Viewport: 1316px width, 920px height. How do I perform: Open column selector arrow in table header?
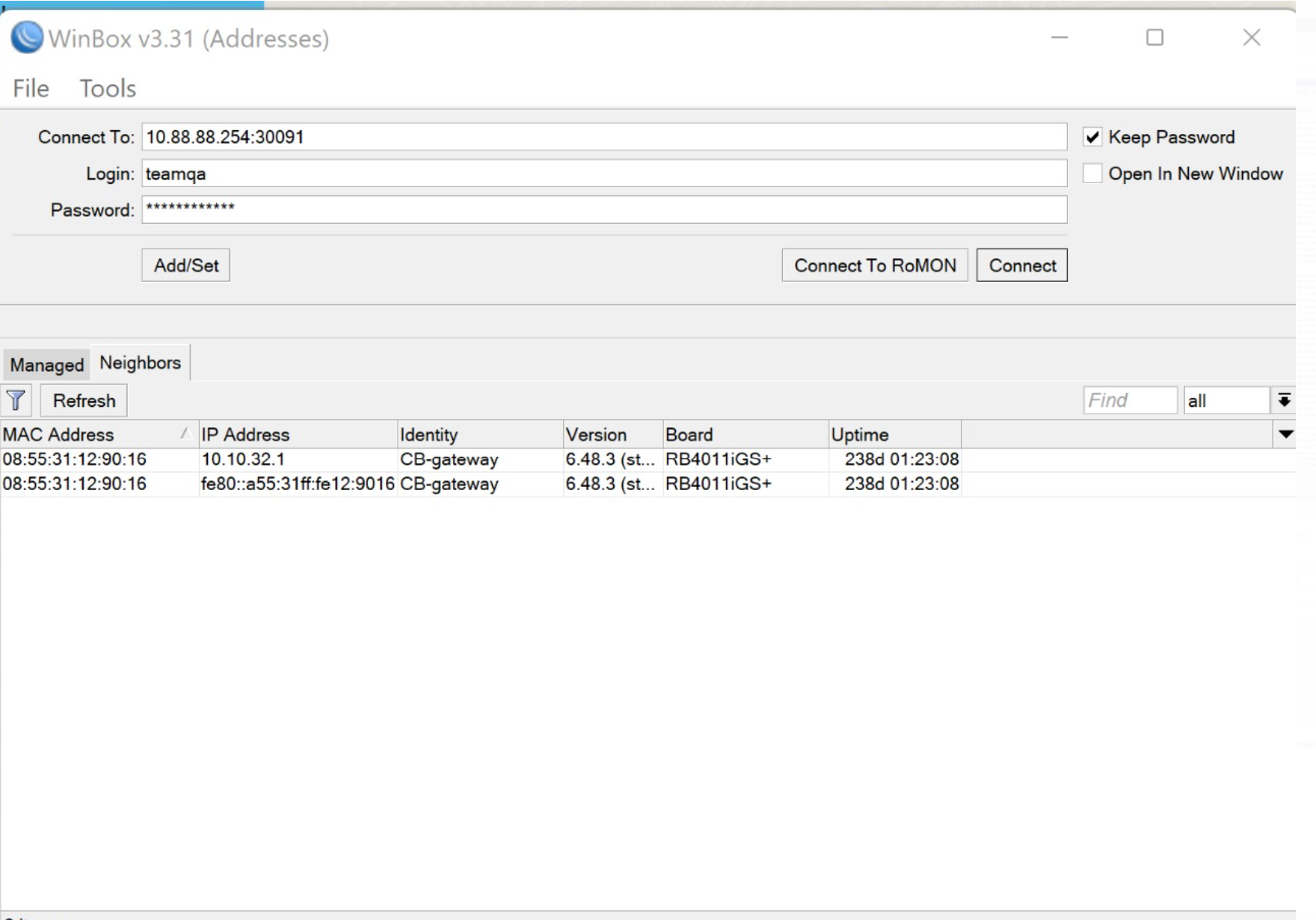(x=1285, y=435)
